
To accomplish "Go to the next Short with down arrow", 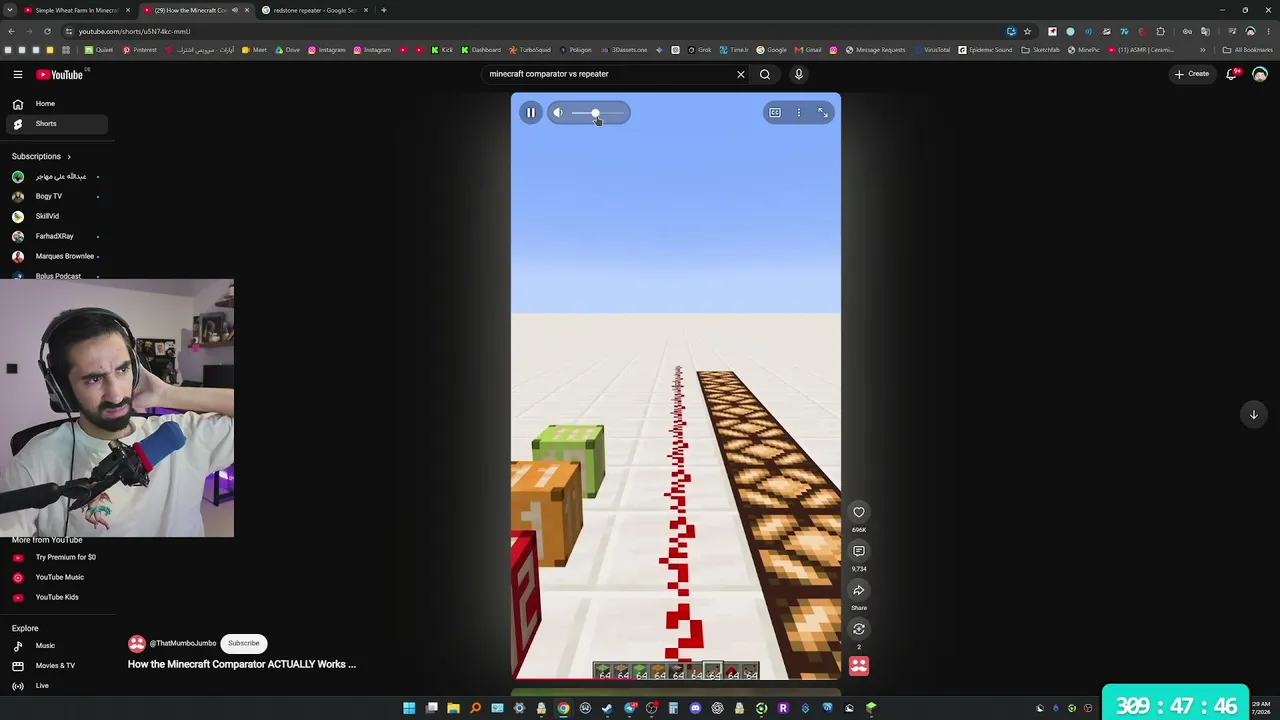I will [x=1253, y=414].
